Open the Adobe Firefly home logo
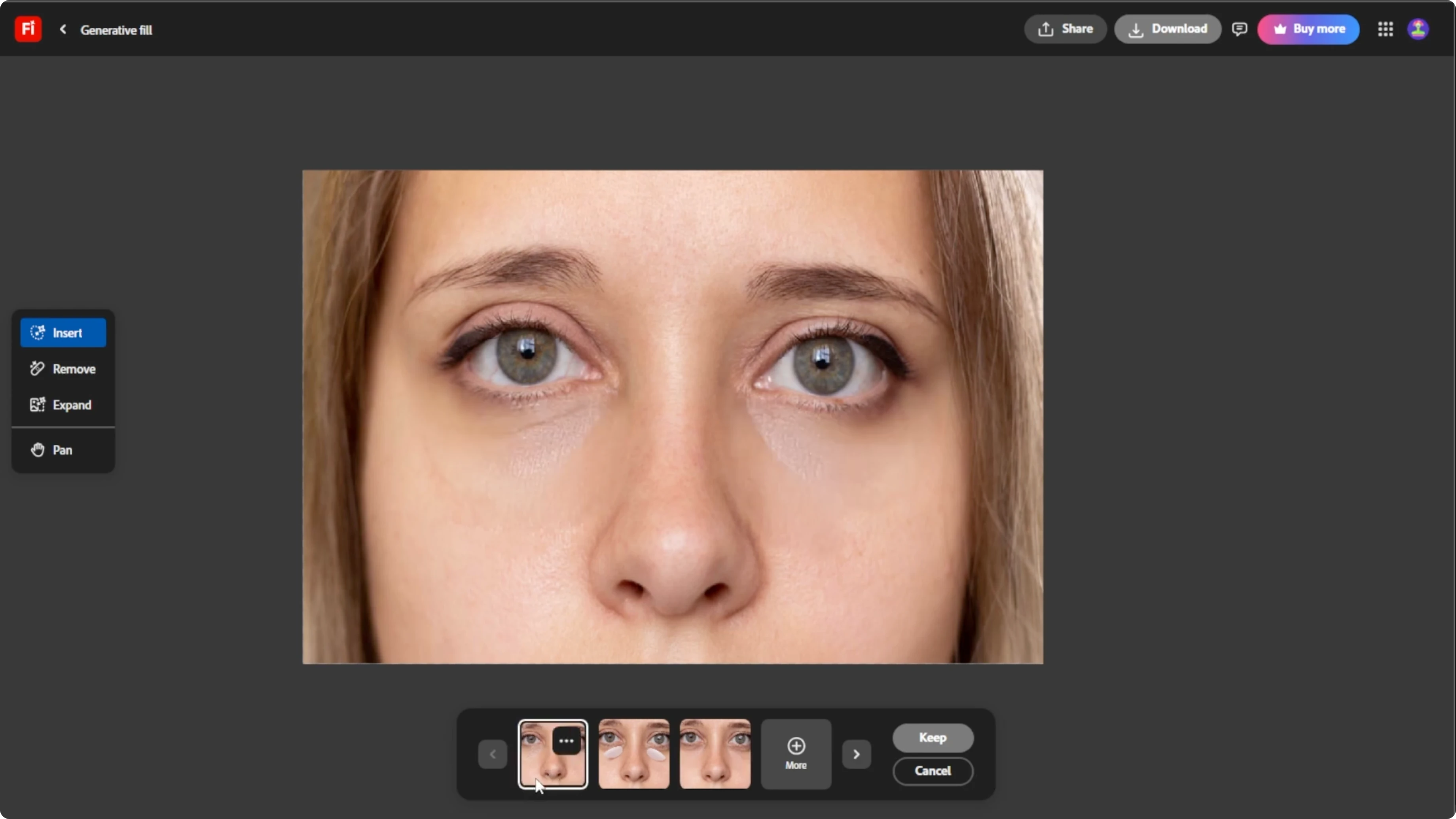Screen dimensions: 1456x819 (x=28, y=29)
